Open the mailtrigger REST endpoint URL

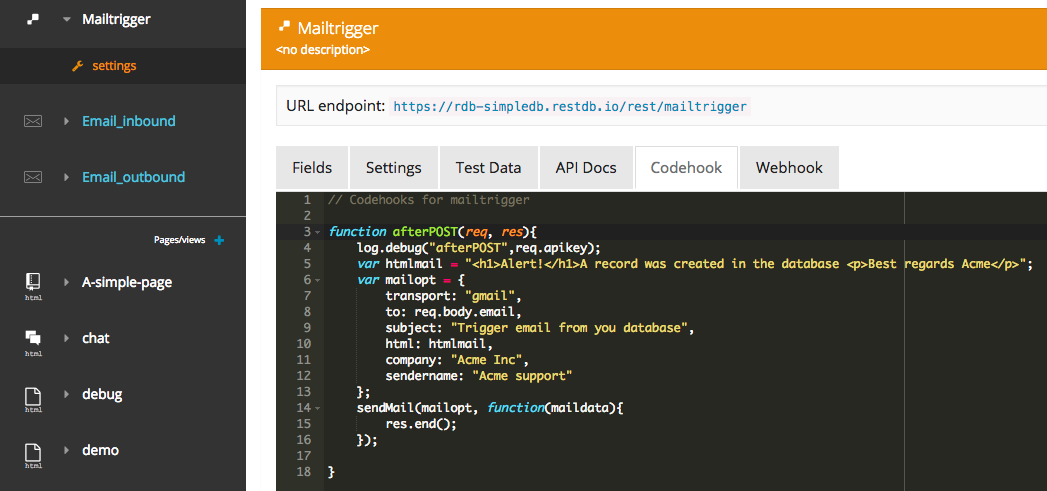coord(569,106)
